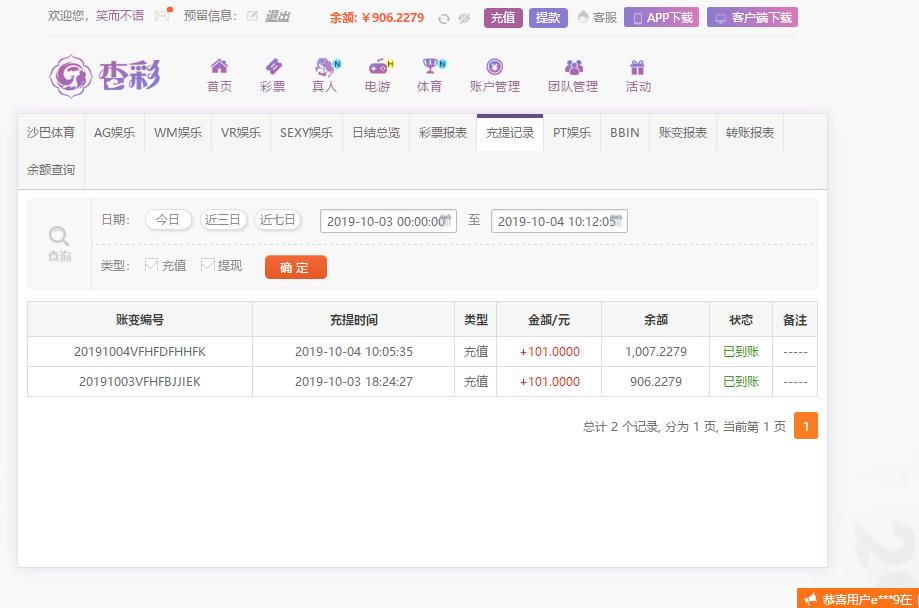Open calendar icon in end date field

tap(615, 220)
